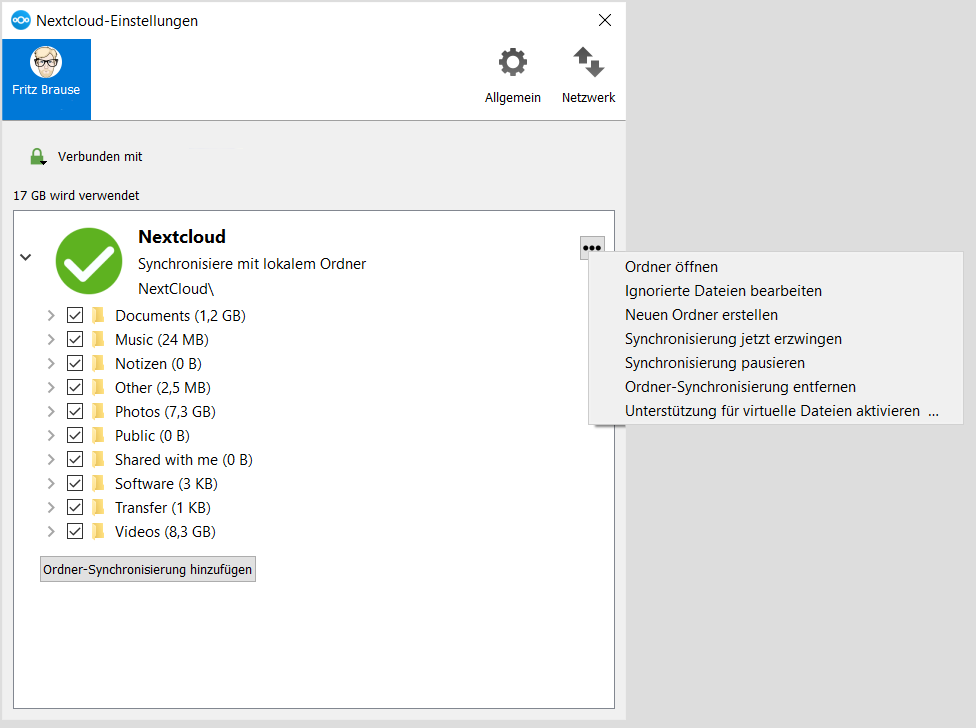Select the Software (3 KB) row
976x728 pixels.
tap(166, 483)
